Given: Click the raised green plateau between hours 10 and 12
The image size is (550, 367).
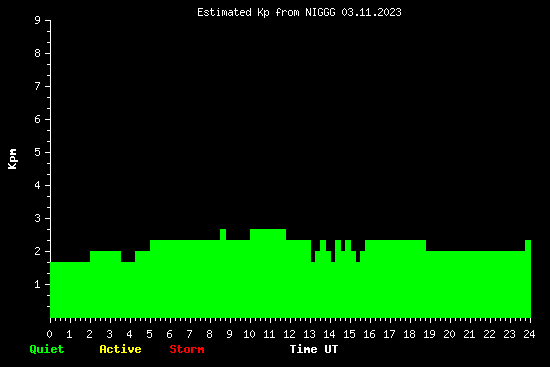Looking at the screenshot, I should 268,234.
